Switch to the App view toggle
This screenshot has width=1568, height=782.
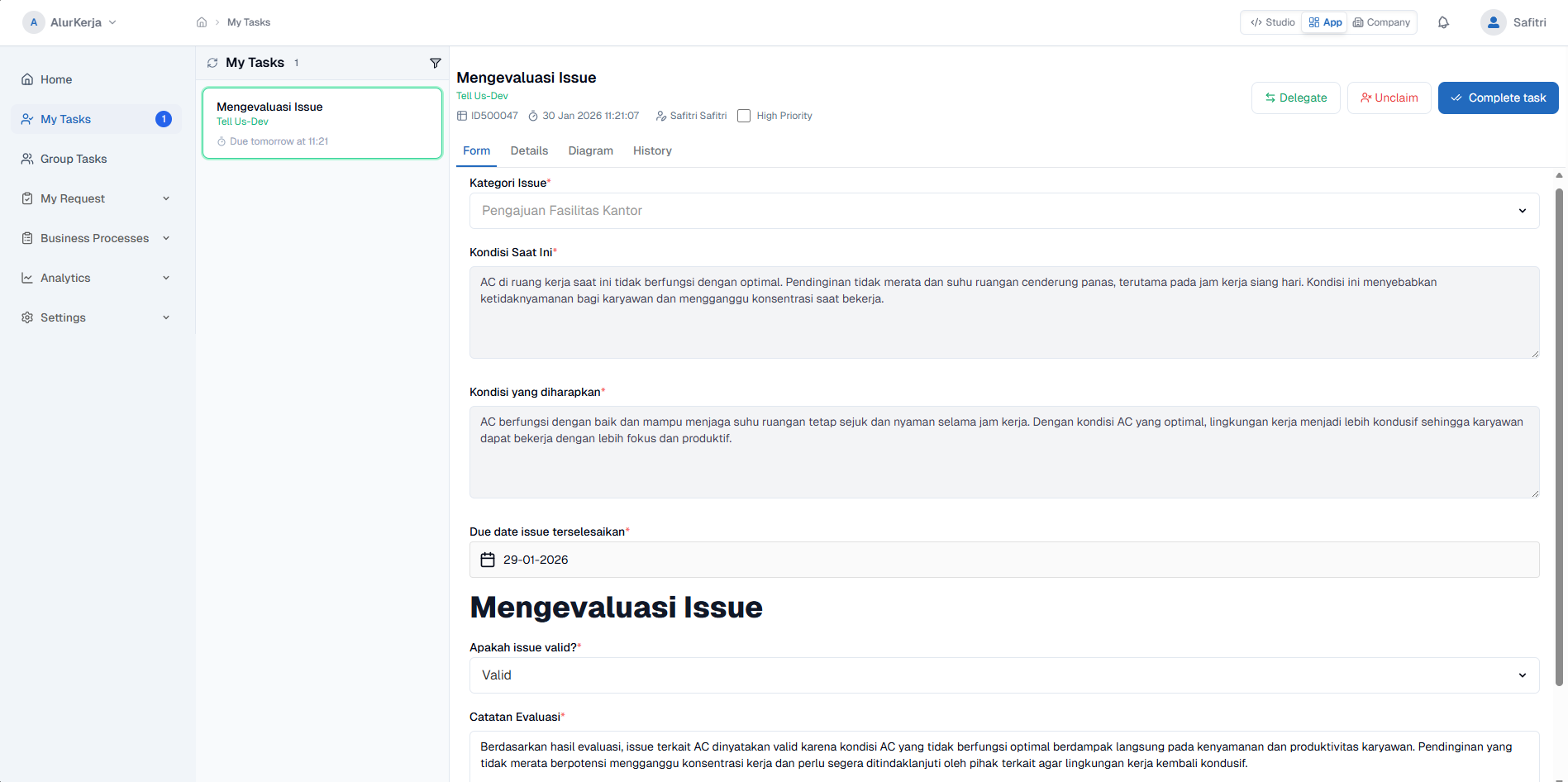tap(1325, 22)
